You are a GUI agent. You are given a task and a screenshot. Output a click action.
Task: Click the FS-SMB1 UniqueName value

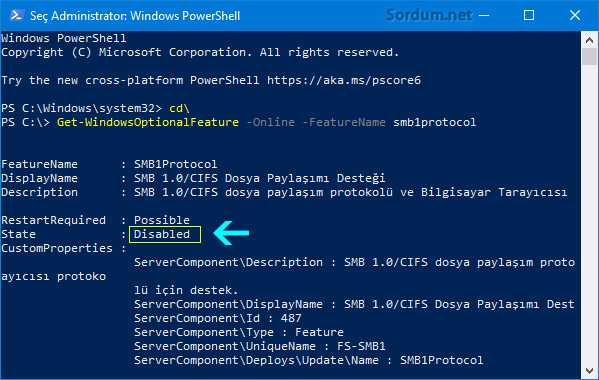(361, 346)
